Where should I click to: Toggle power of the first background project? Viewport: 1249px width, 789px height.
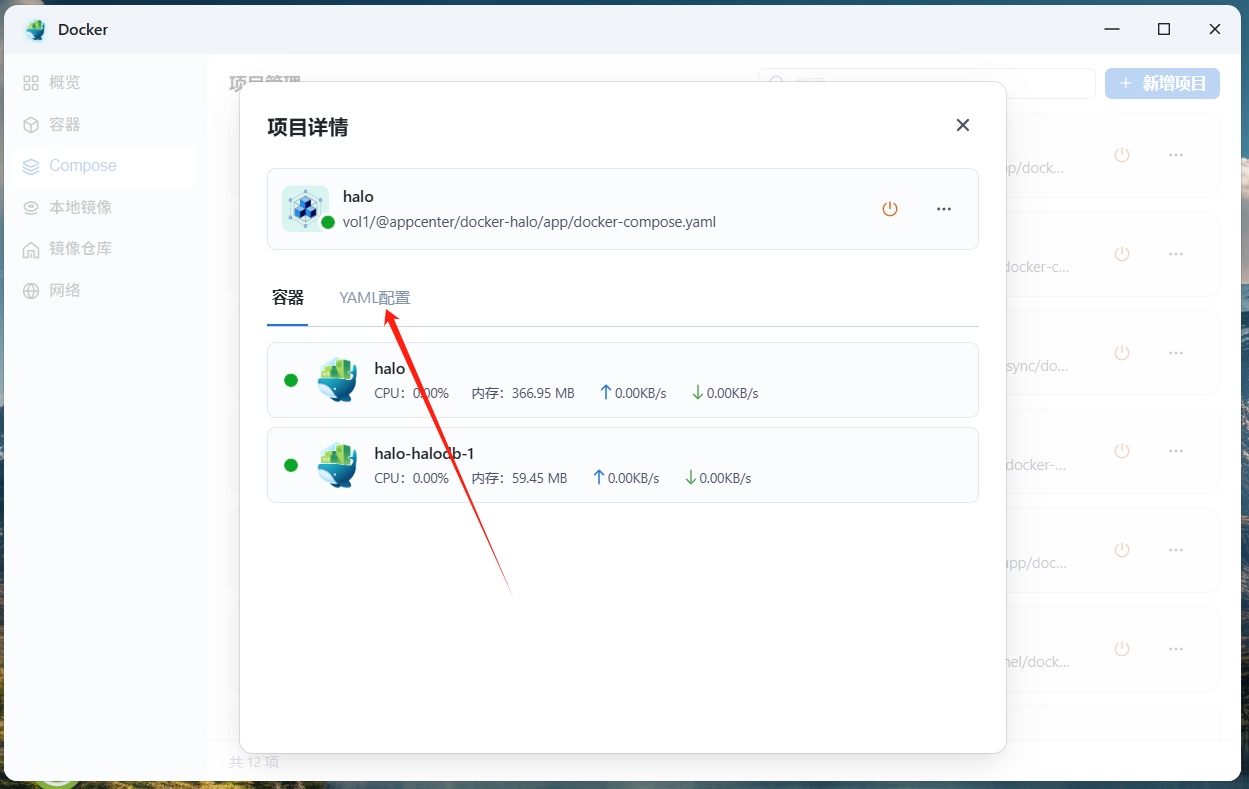1122,155
